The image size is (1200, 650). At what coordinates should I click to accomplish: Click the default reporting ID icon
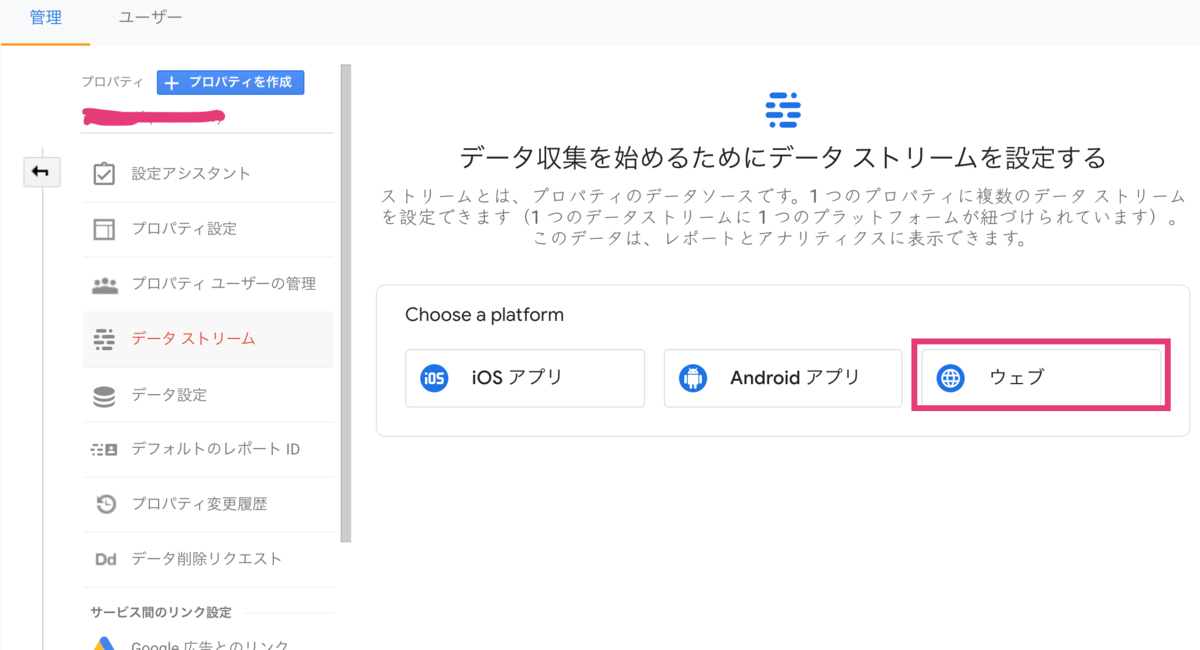[104, 449]
